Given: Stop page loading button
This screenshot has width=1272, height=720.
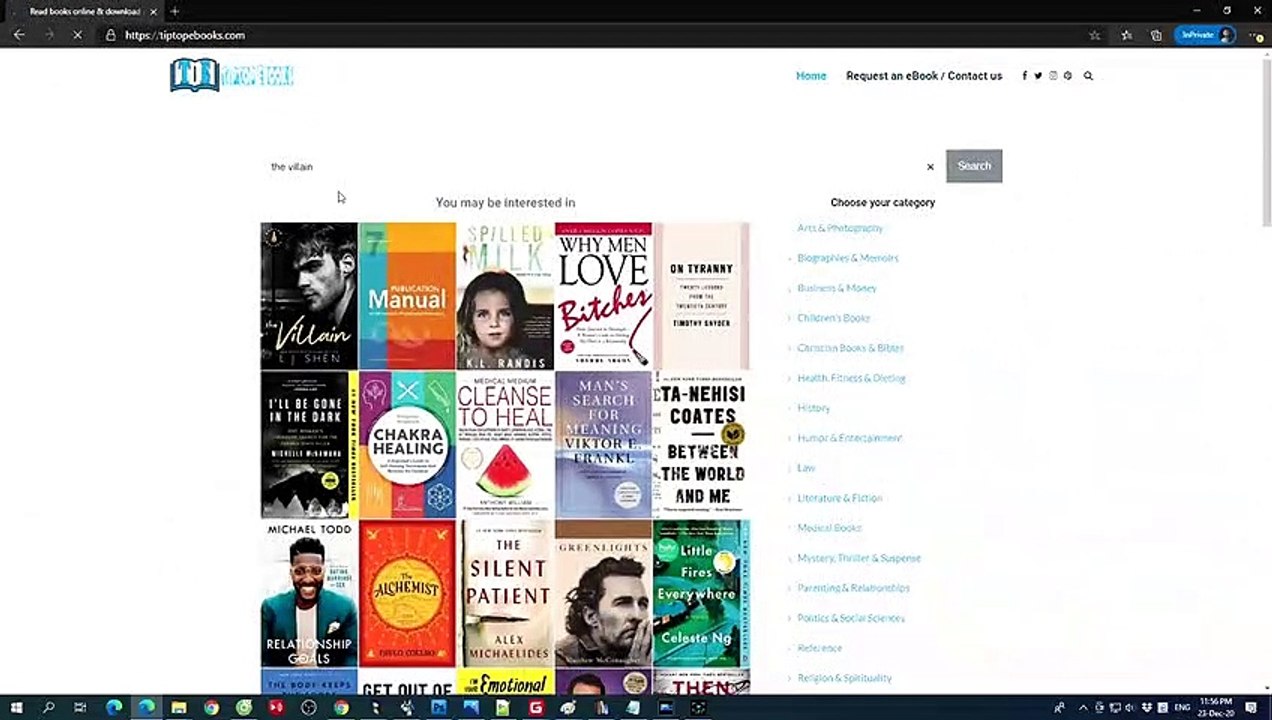Looking at the screenshot, I should [x=77, y=35].
